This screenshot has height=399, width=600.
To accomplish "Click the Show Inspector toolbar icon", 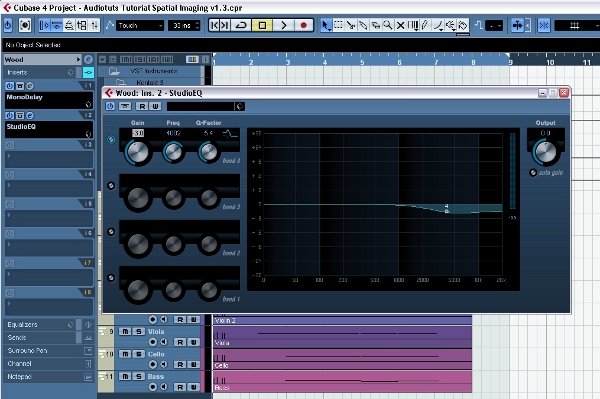I will 44,26.
